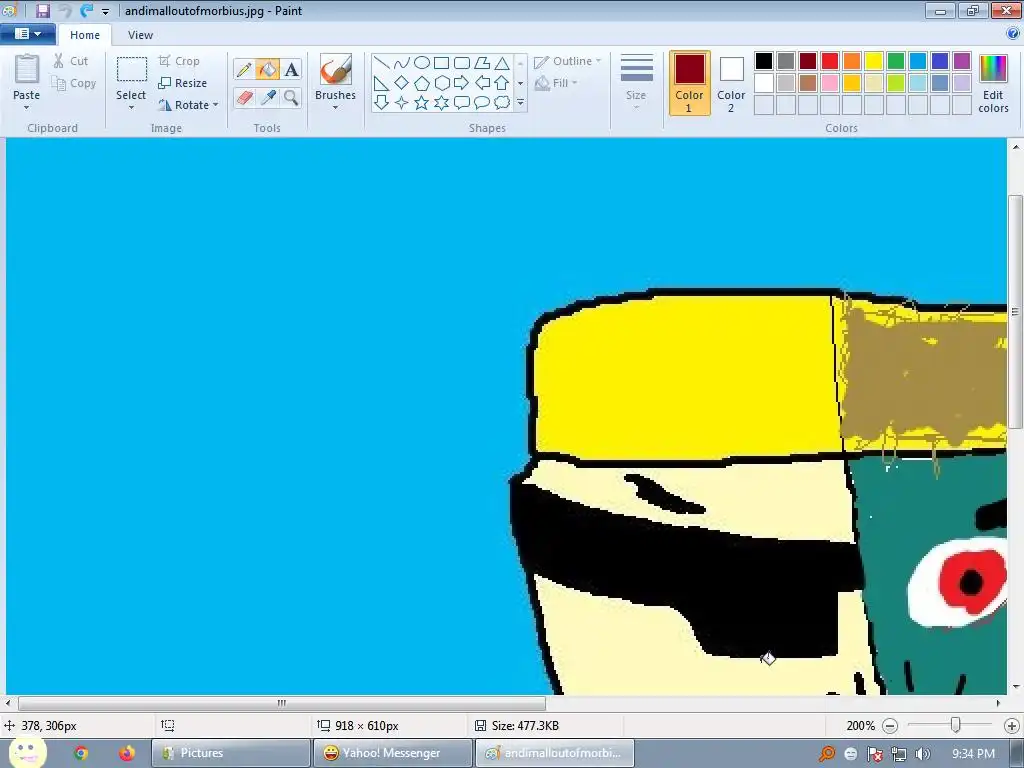Click the Redo arrow in quick access toolbar
Viewport: 1024px width, 768px height.
[x=86, y=10]
